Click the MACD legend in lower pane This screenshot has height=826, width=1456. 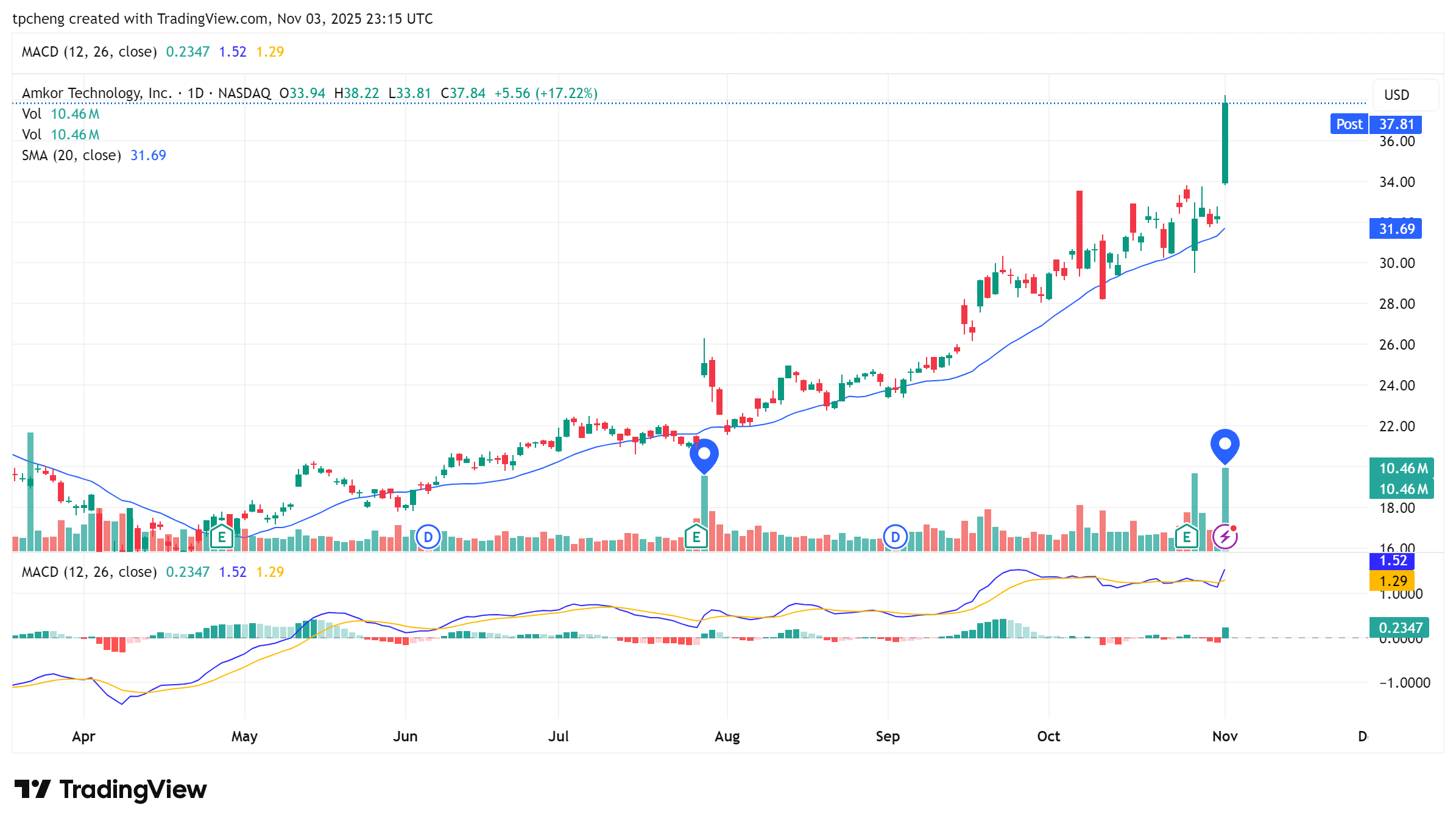click(89, 572)
